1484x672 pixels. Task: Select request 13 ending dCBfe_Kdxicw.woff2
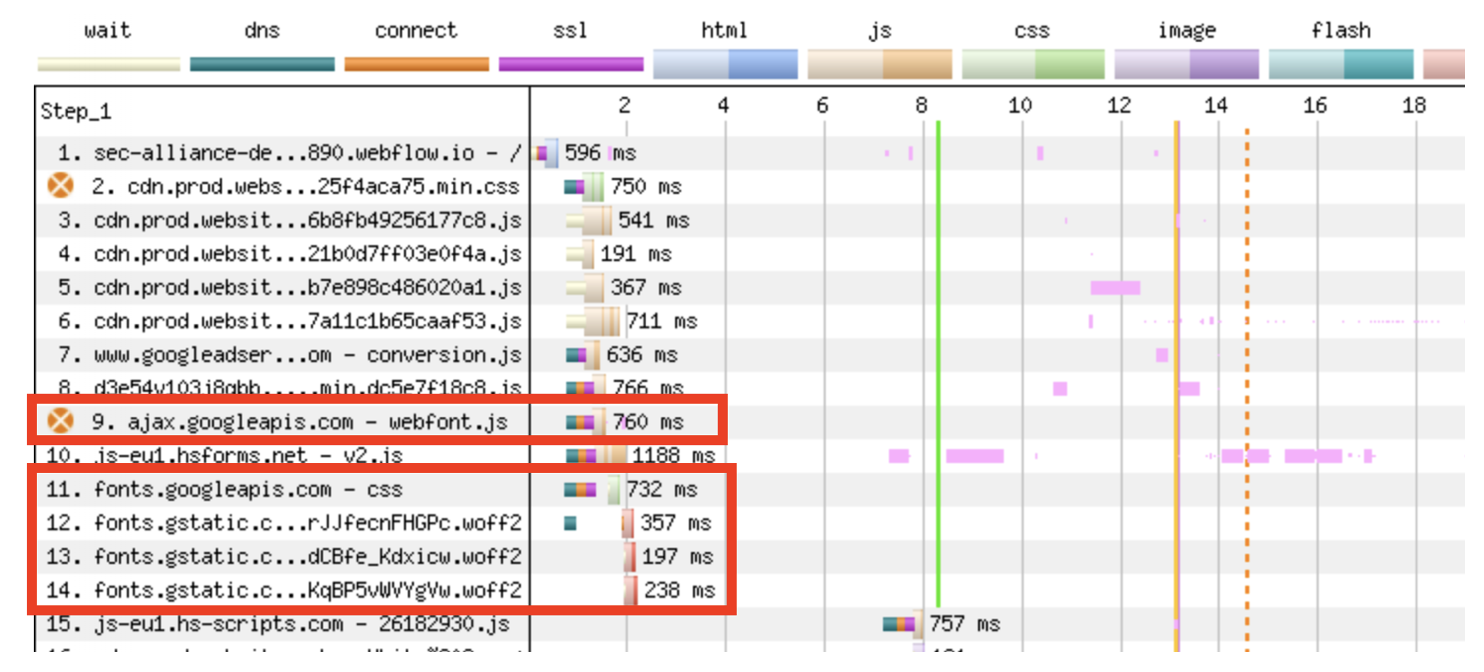coord(284,557)
